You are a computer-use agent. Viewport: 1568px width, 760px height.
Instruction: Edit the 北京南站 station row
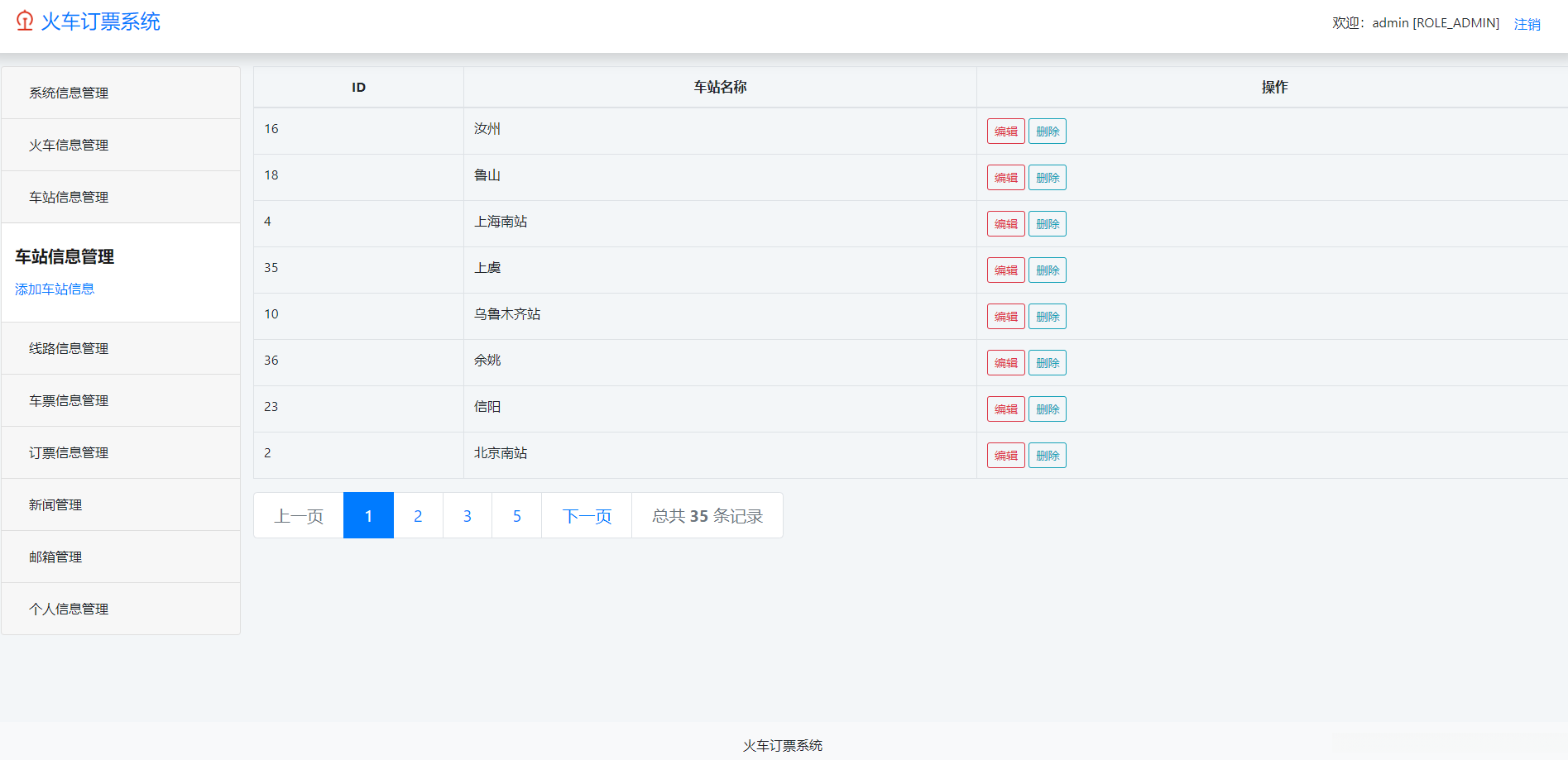pyautogui.click(x=1006, y=456)
